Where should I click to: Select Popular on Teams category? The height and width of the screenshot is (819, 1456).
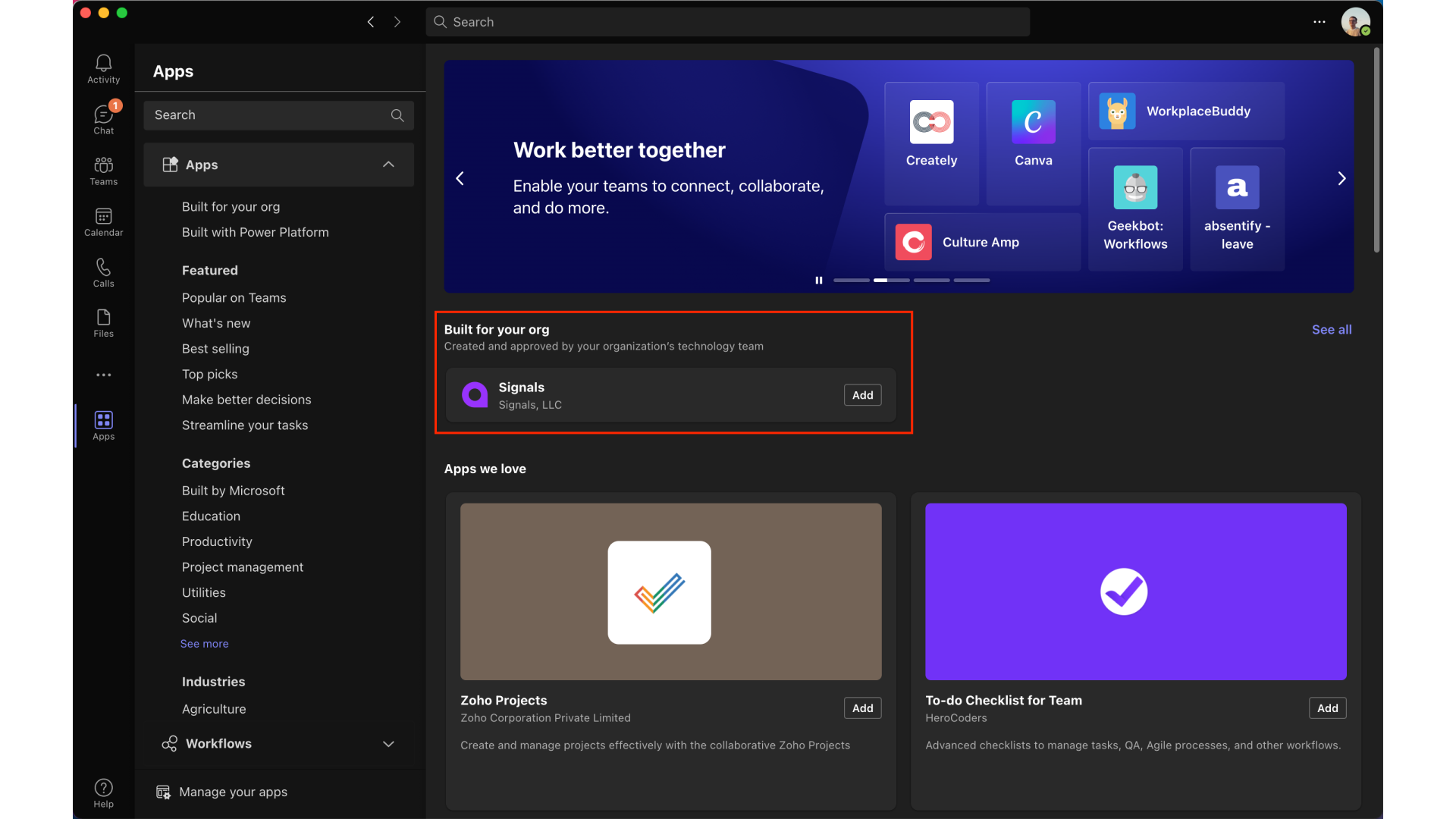point(234,297)
